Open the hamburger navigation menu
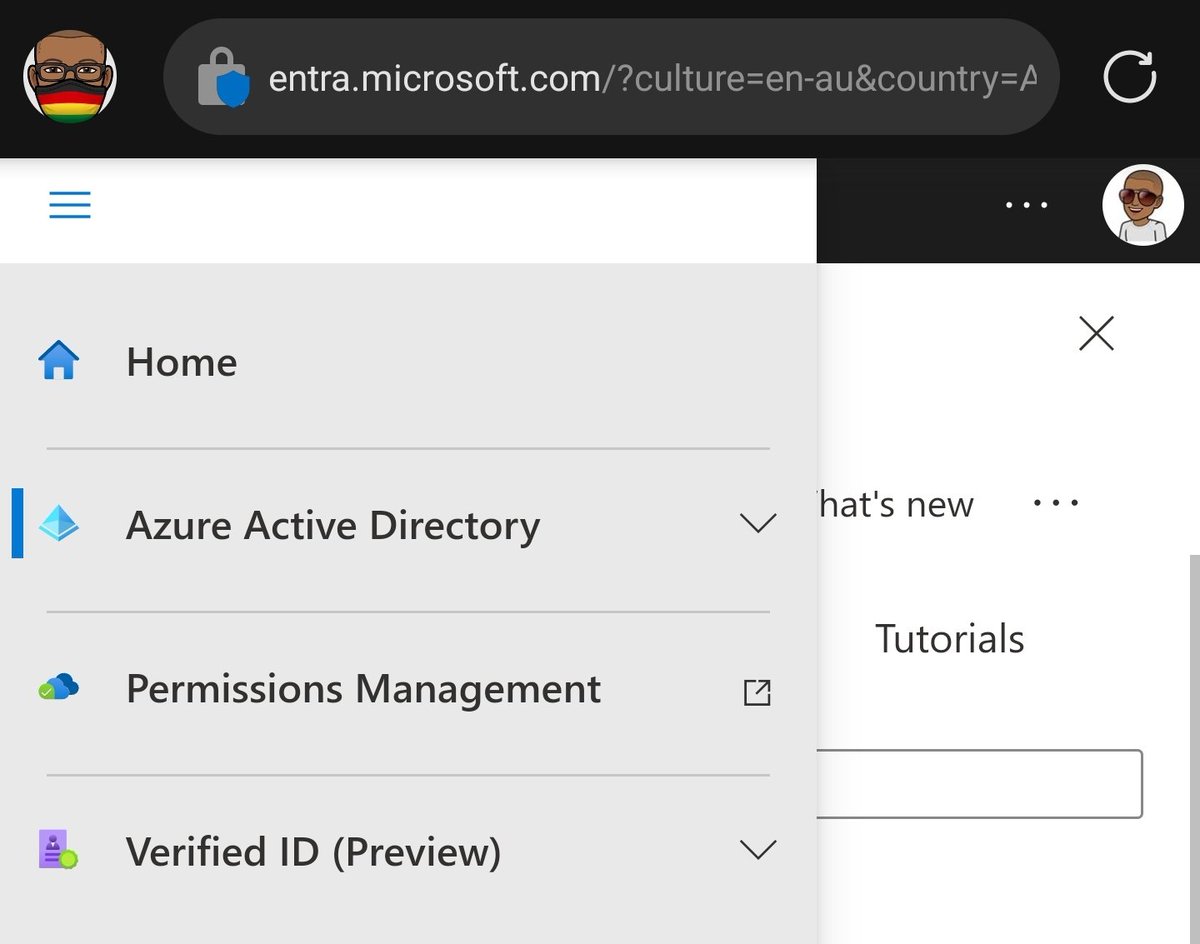The width and height of the screenshot is (1200, 944). coord(70,205)
